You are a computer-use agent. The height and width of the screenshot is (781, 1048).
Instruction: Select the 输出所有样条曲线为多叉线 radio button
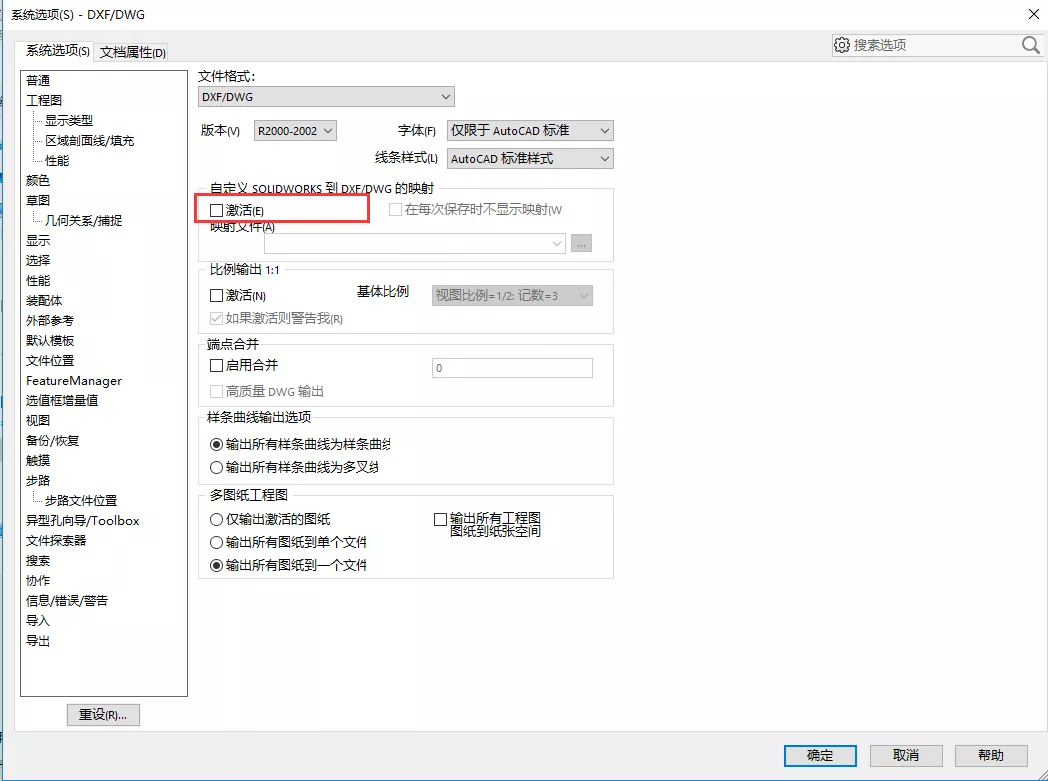click(x=214, y=466)
